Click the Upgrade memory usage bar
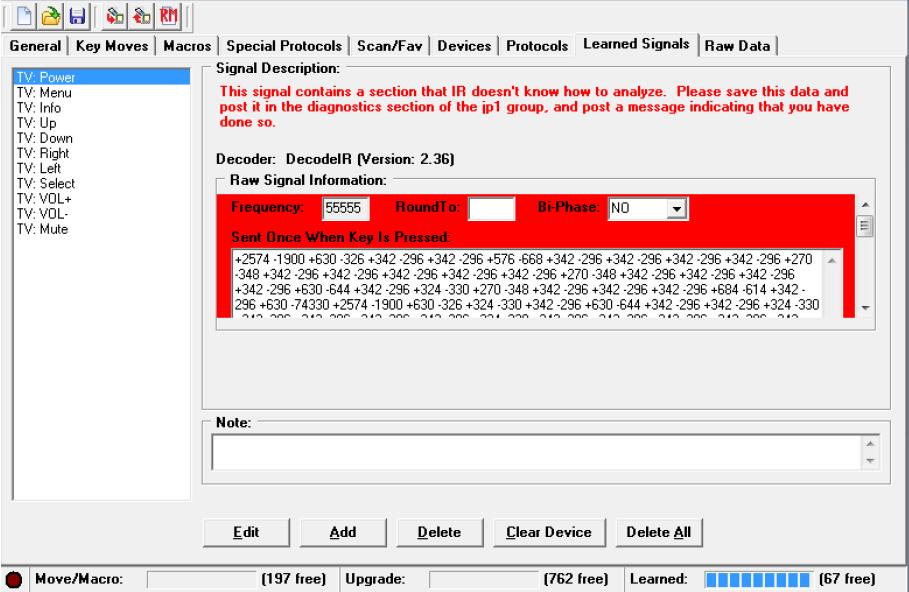 483,579
